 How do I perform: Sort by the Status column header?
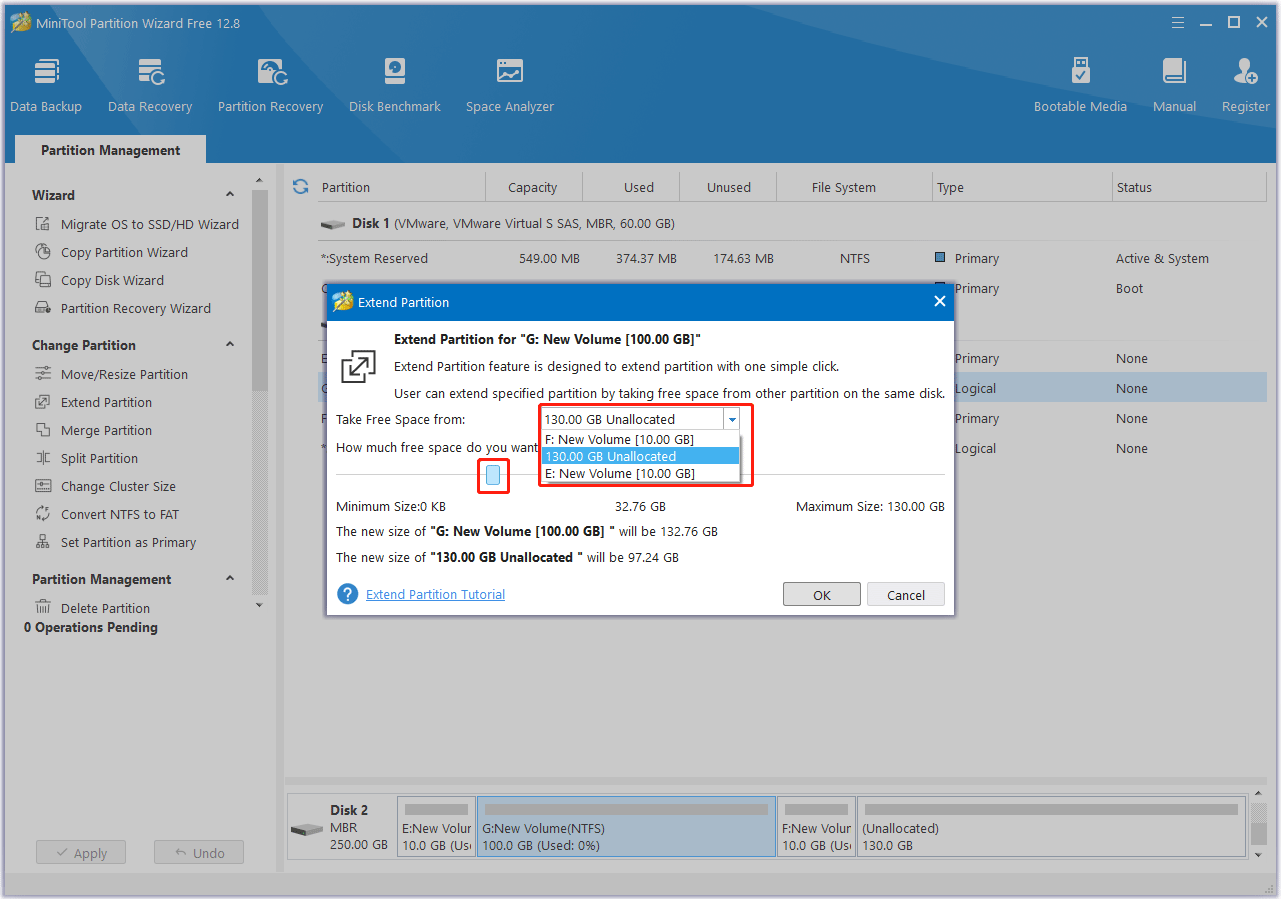point(1190,187)
